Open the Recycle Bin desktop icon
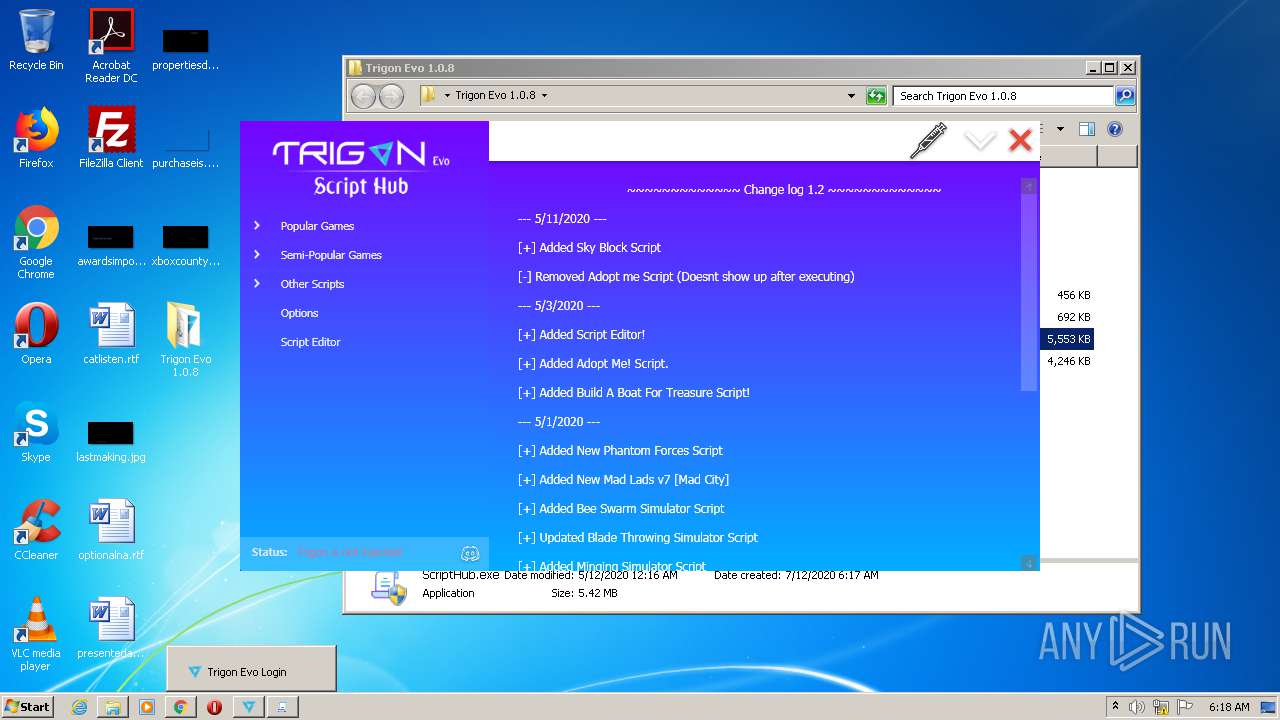 [x=36, y=41]
